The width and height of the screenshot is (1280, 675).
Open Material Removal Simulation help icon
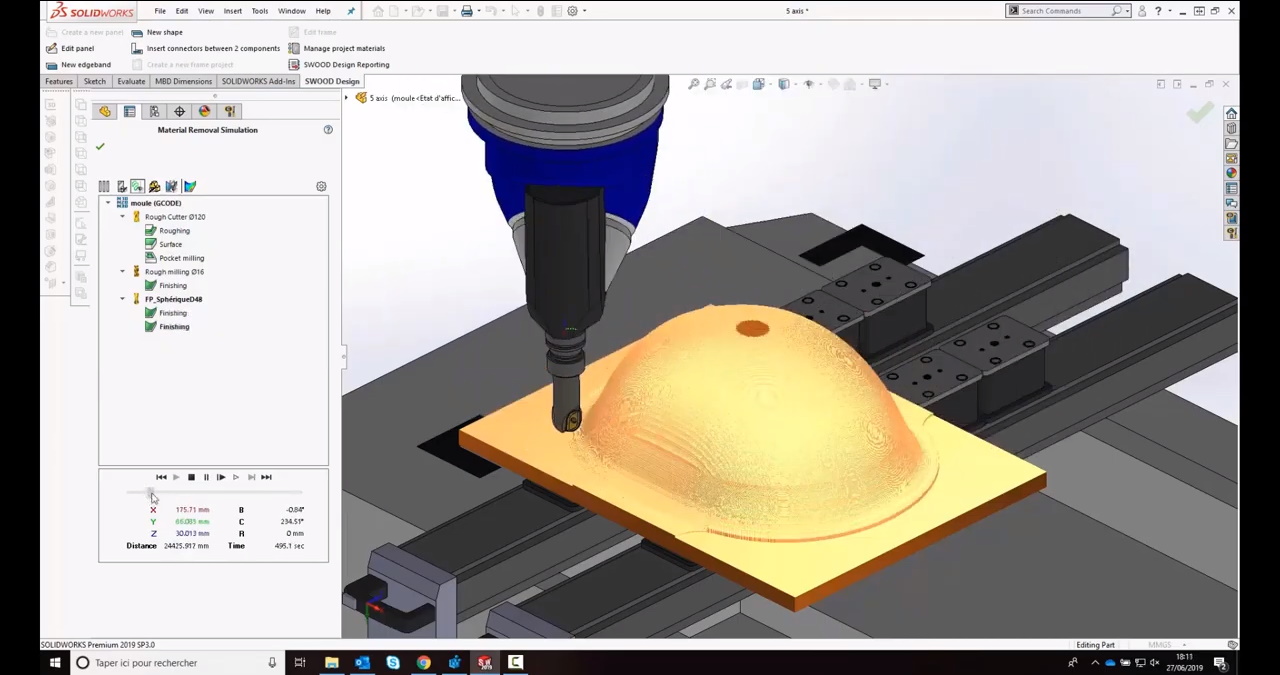(x=328, y=130)
